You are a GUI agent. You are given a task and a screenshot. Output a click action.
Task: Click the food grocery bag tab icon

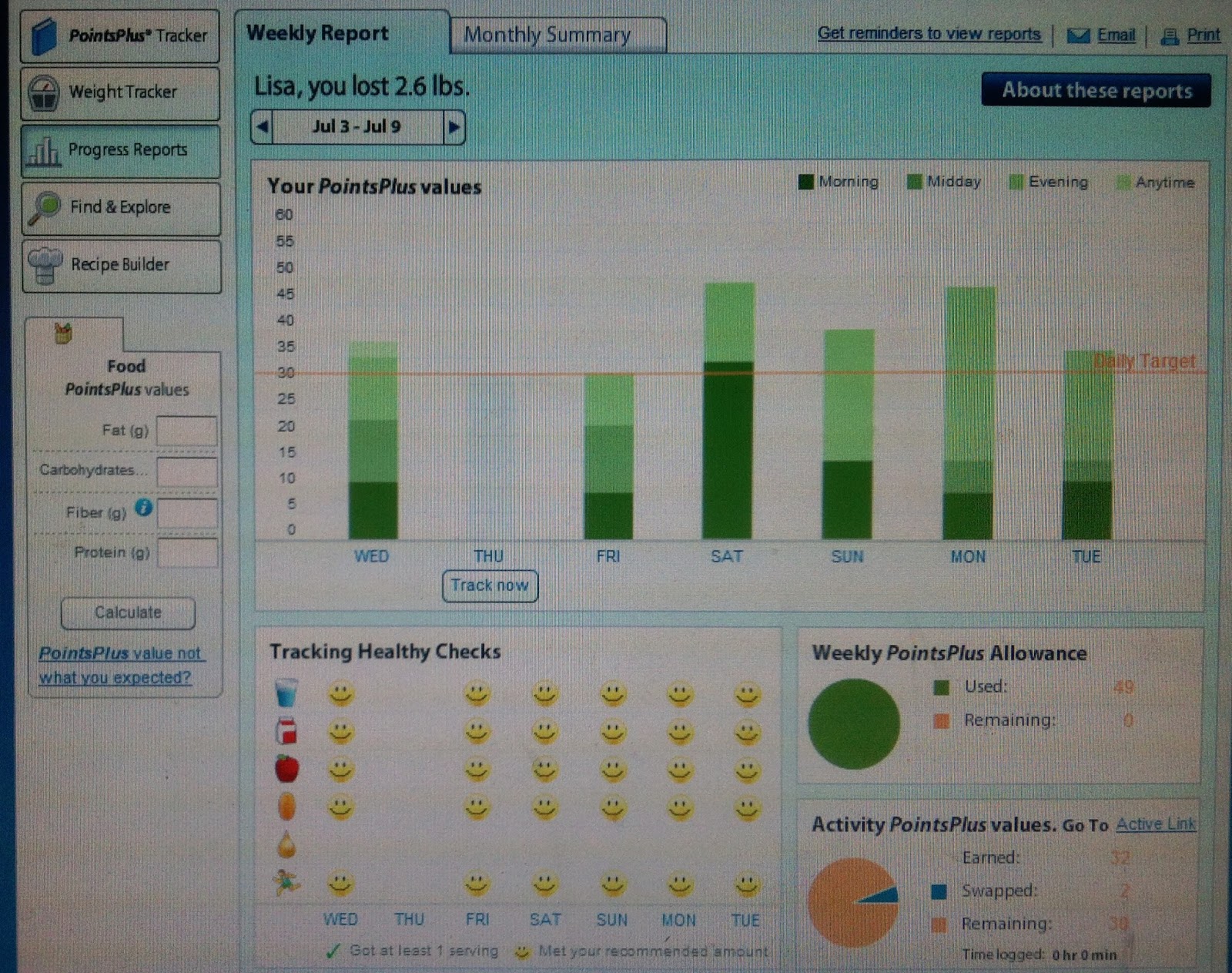tap(63, 334)
